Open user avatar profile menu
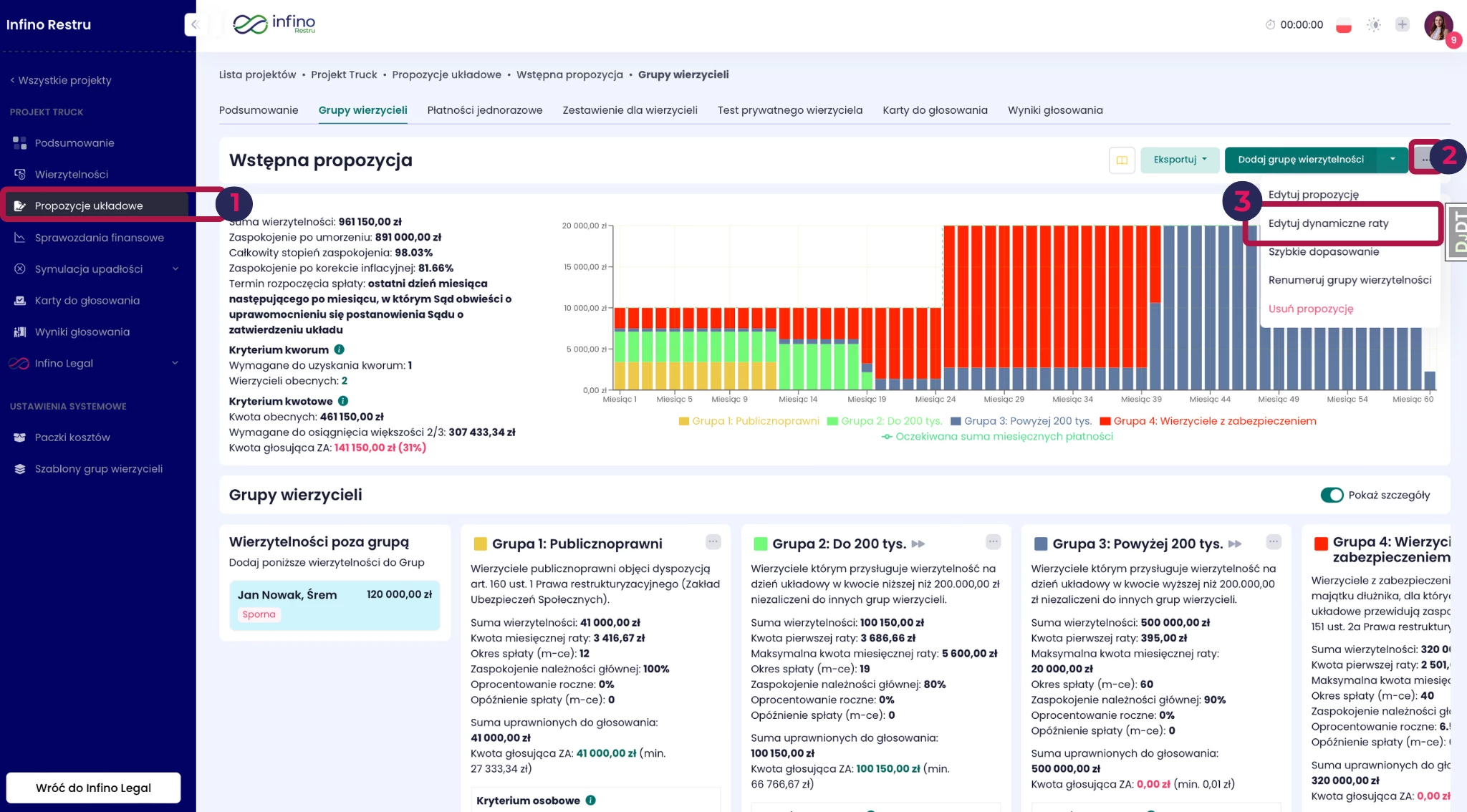This screenshot has height=812, width=1467. pyautogui.click(x=1438, y=25)
